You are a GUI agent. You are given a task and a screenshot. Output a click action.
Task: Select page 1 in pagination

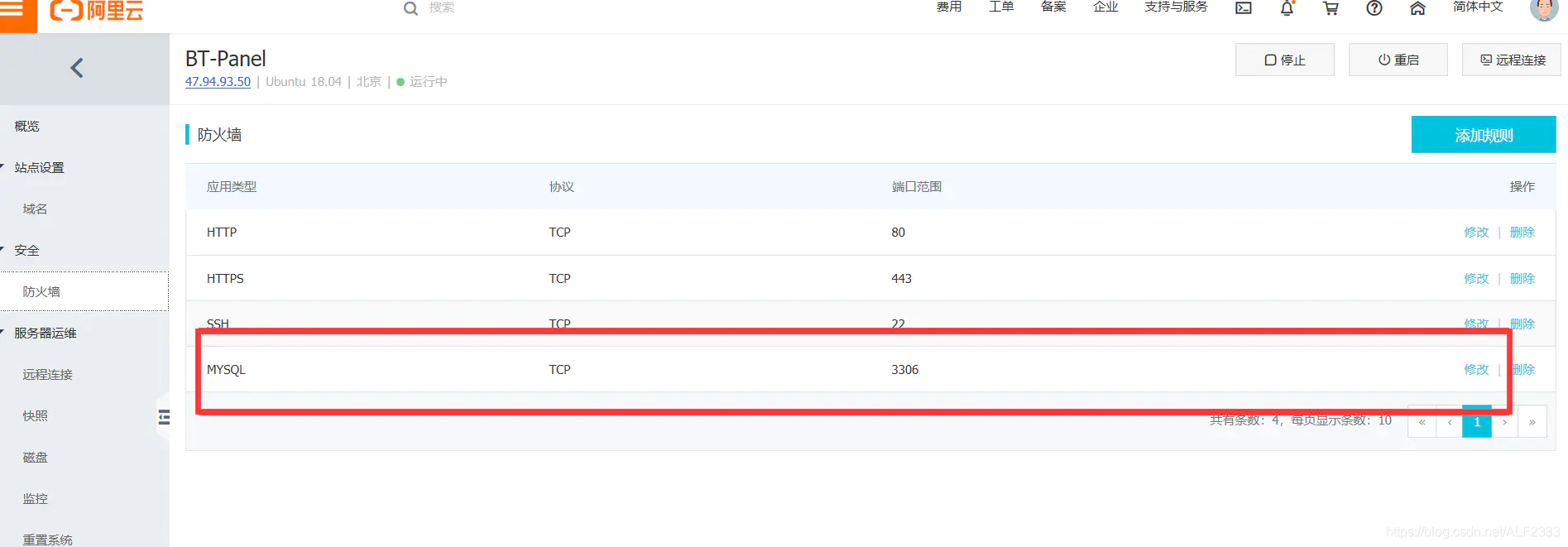pos(1477,422)
